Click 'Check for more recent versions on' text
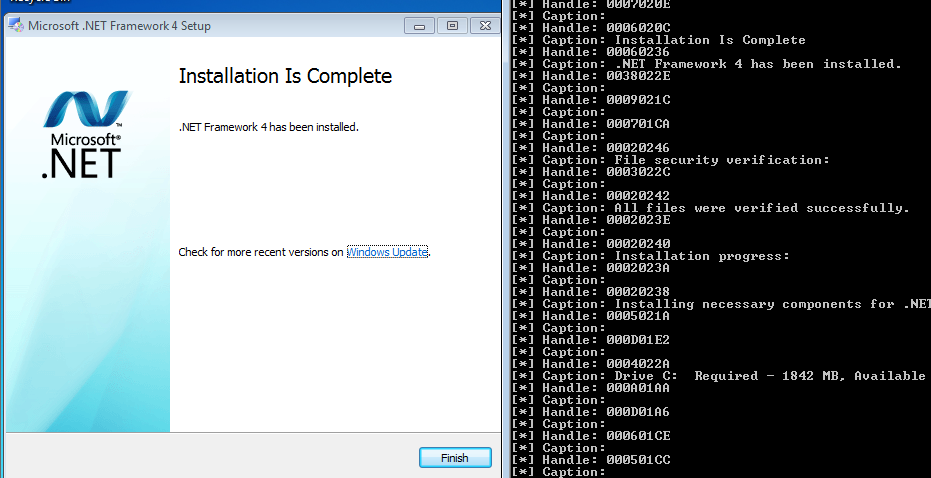Screen dimensions: 931x478 261,252
